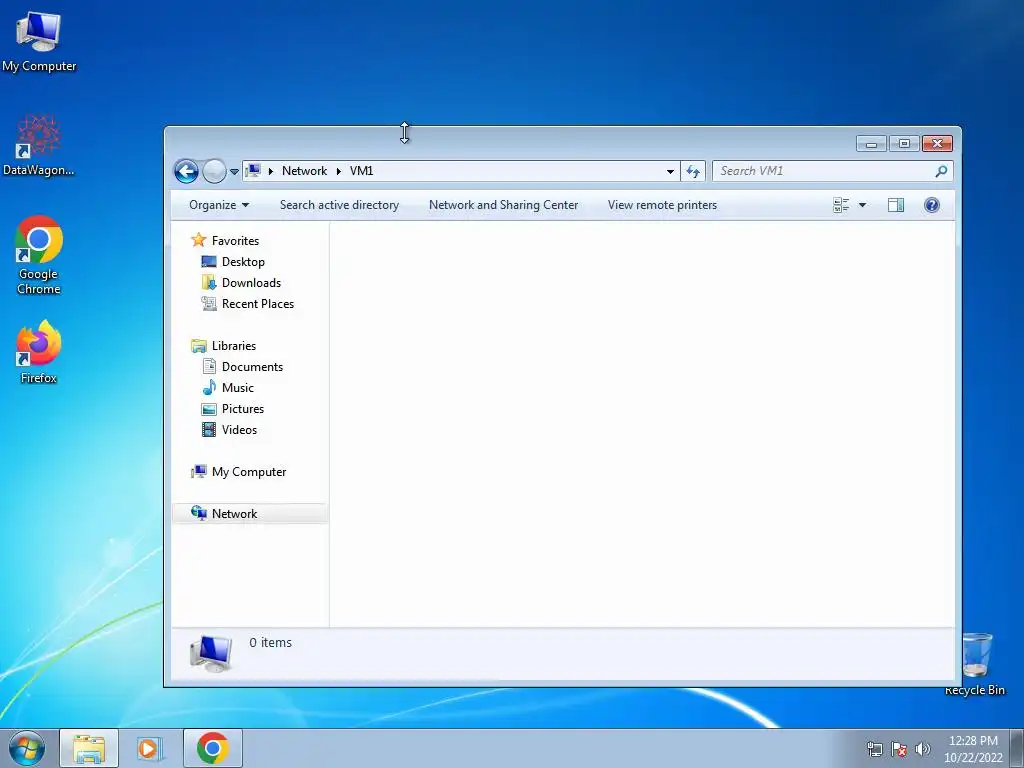Click Chrome taskbar button

coord(213,748)
